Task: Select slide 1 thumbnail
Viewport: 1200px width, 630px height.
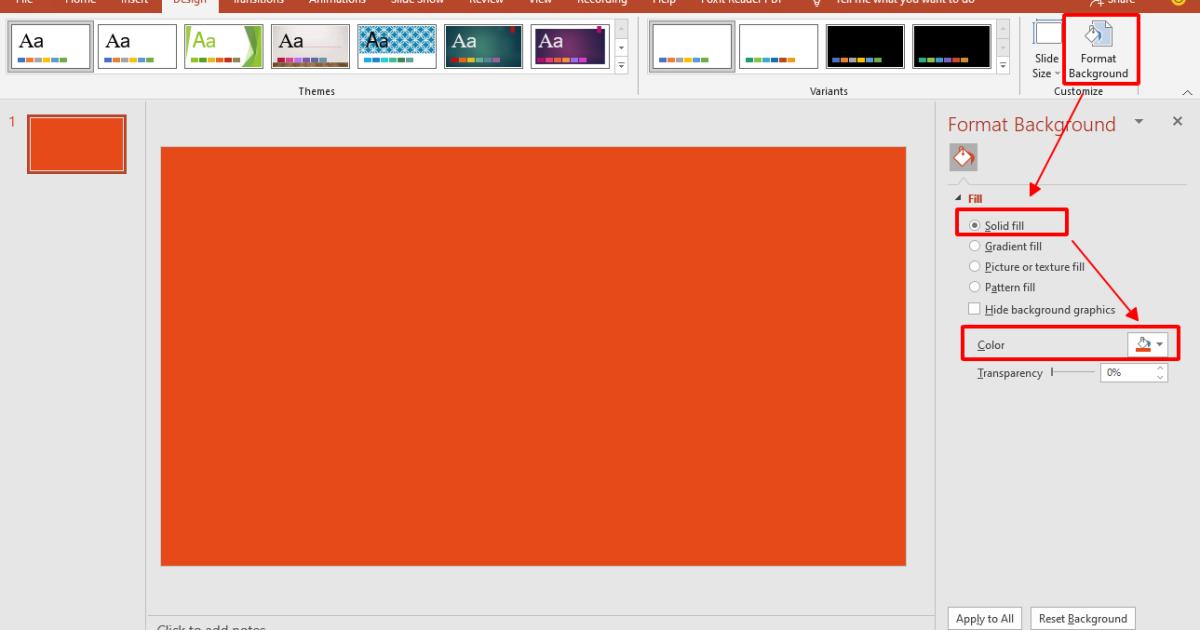Action: coord(77,144)
